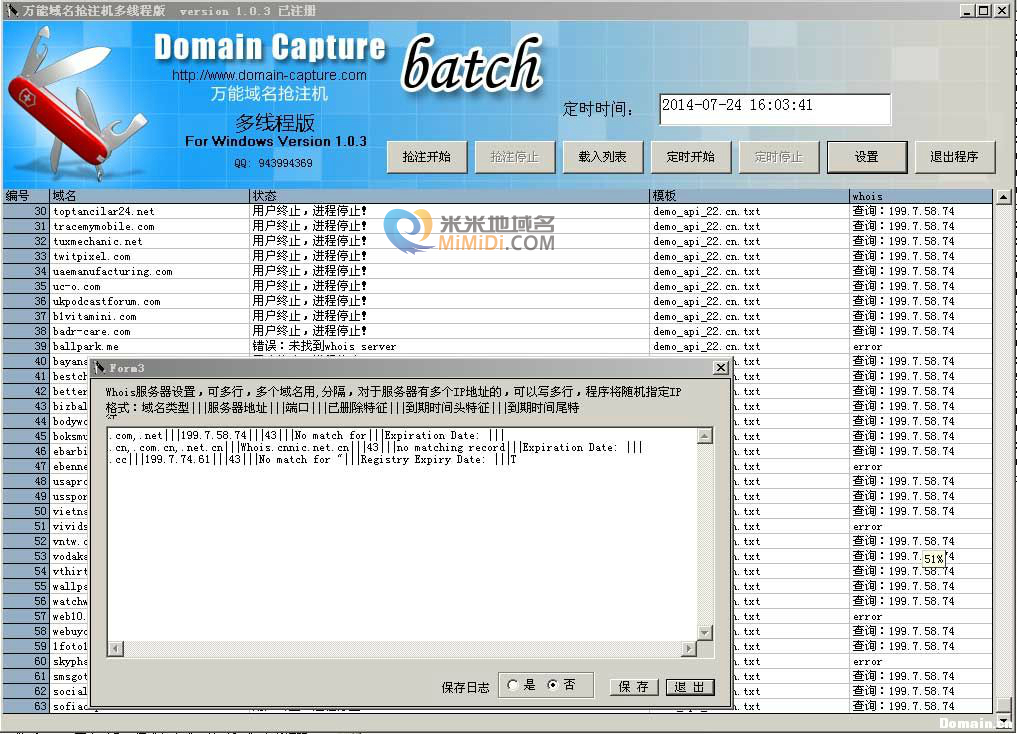Click the 退出 button in Form3
The image size is (1017, 734).
690,687
